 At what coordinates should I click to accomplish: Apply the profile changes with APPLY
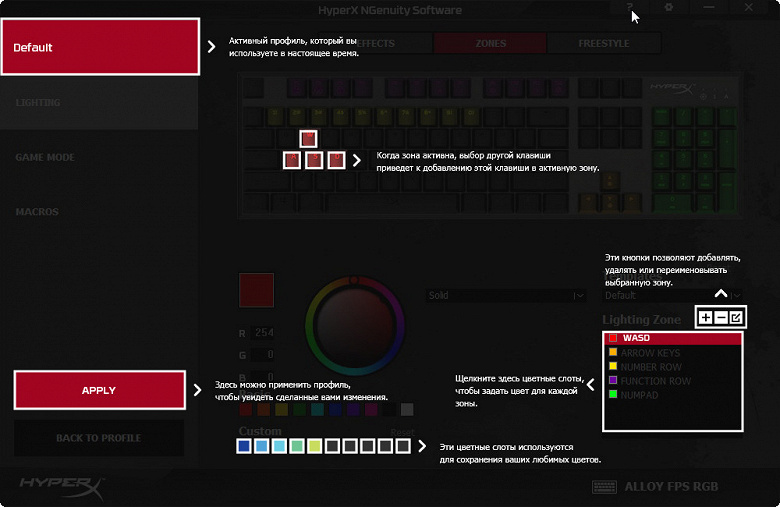click(x=99, y=390)
